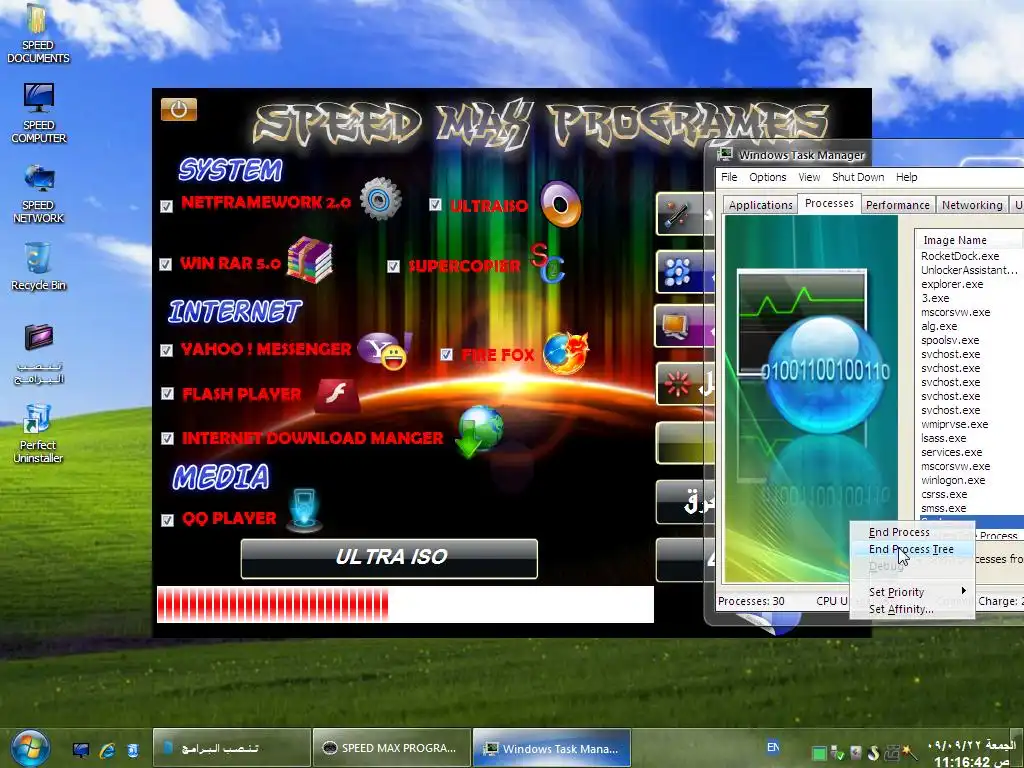This screenshot has width=1024, height=768.
Task: Select 3.exe in the process list
Action: [935, 298]
